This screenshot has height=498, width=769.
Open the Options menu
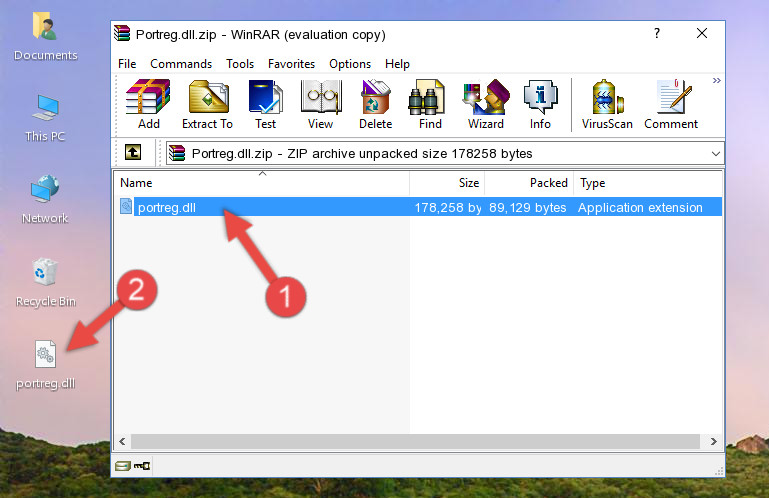350,64
